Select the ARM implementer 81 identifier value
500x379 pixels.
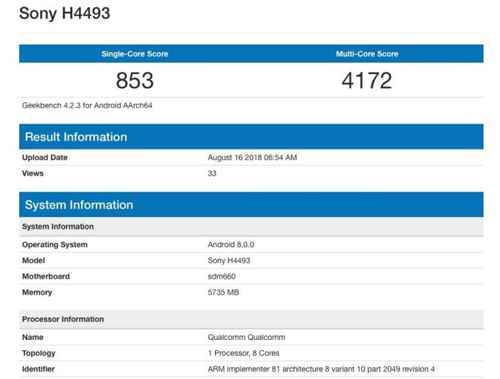tap(321, 369)
